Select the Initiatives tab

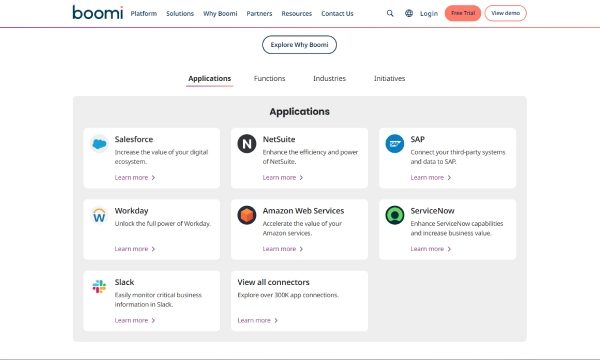(390, 78)
